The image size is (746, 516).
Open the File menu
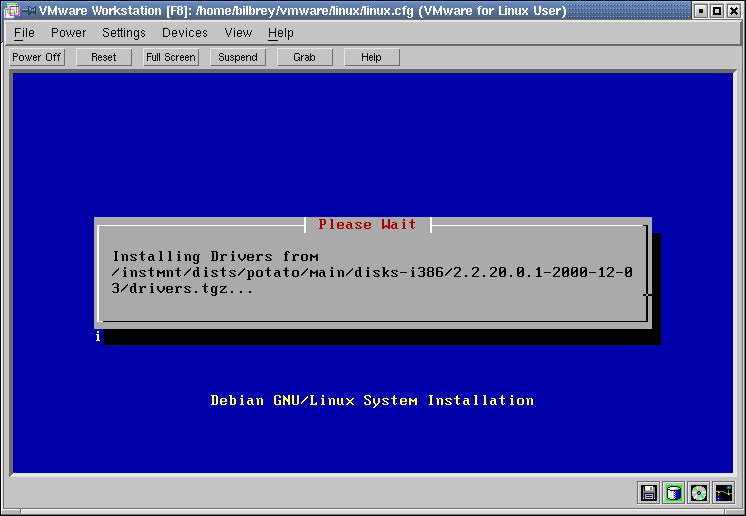pyautogui.click(x=24, y=33)
